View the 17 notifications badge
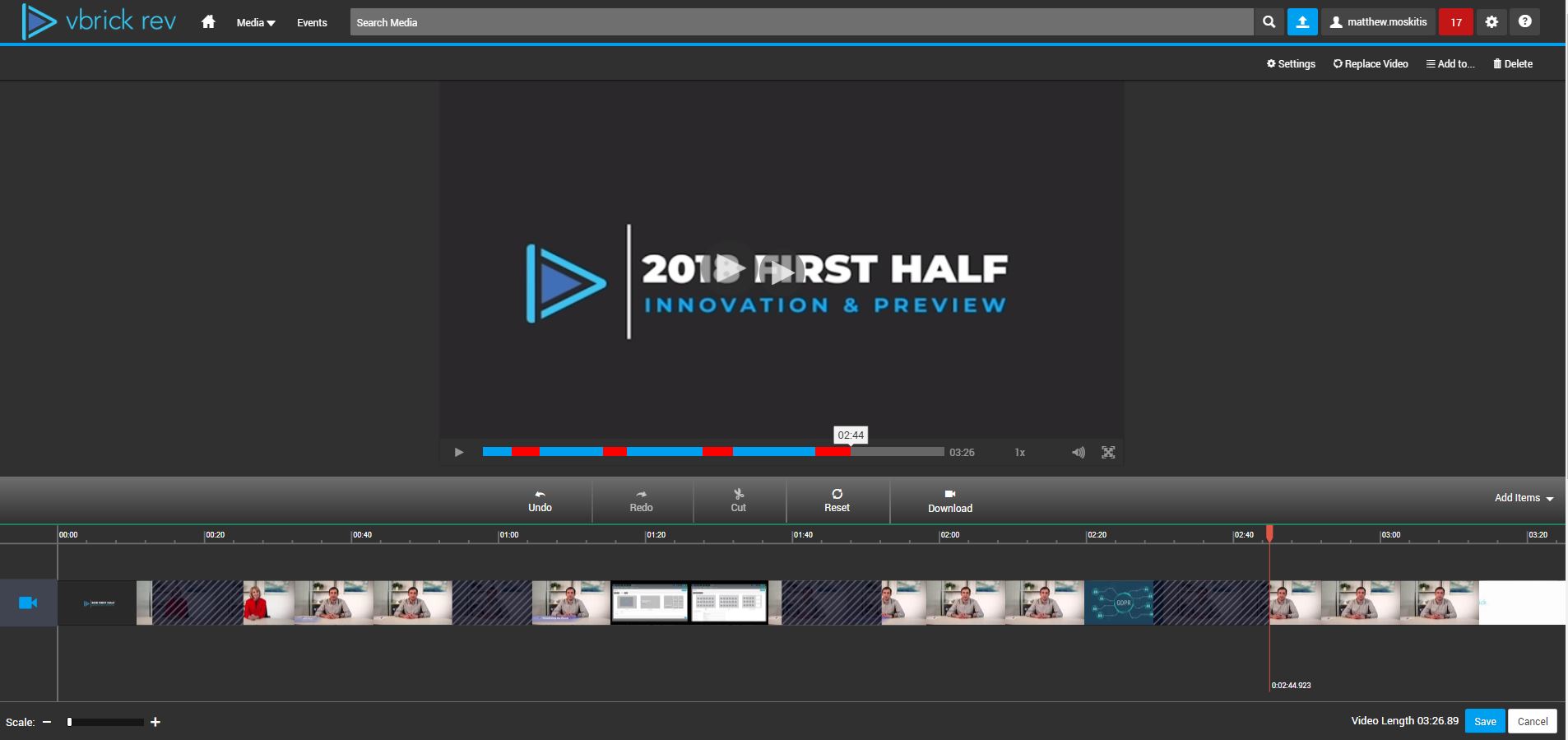This screenshot has width=1568, height=740. (1456, 22)
